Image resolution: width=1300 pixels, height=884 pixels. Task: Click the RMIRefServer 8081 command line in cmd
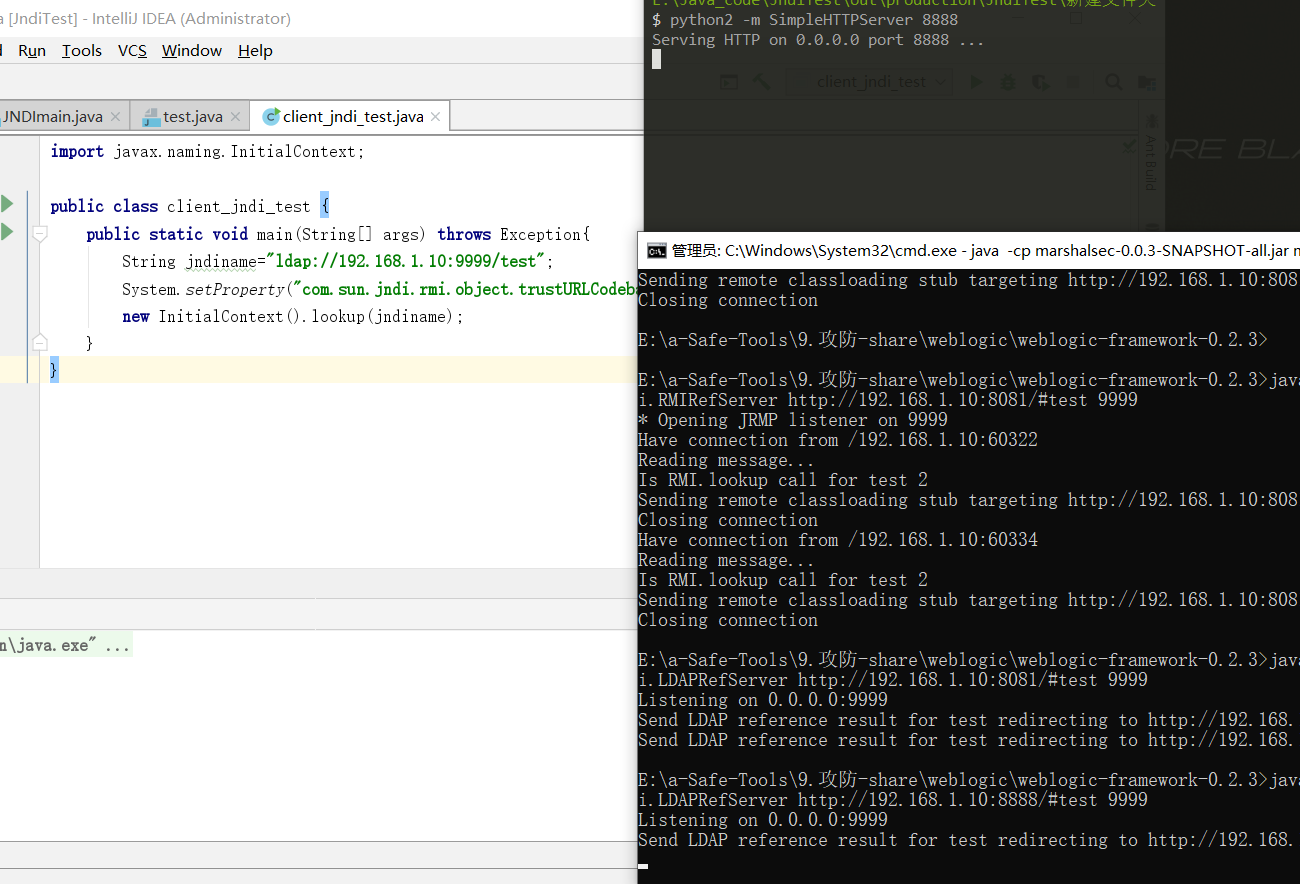888,400
